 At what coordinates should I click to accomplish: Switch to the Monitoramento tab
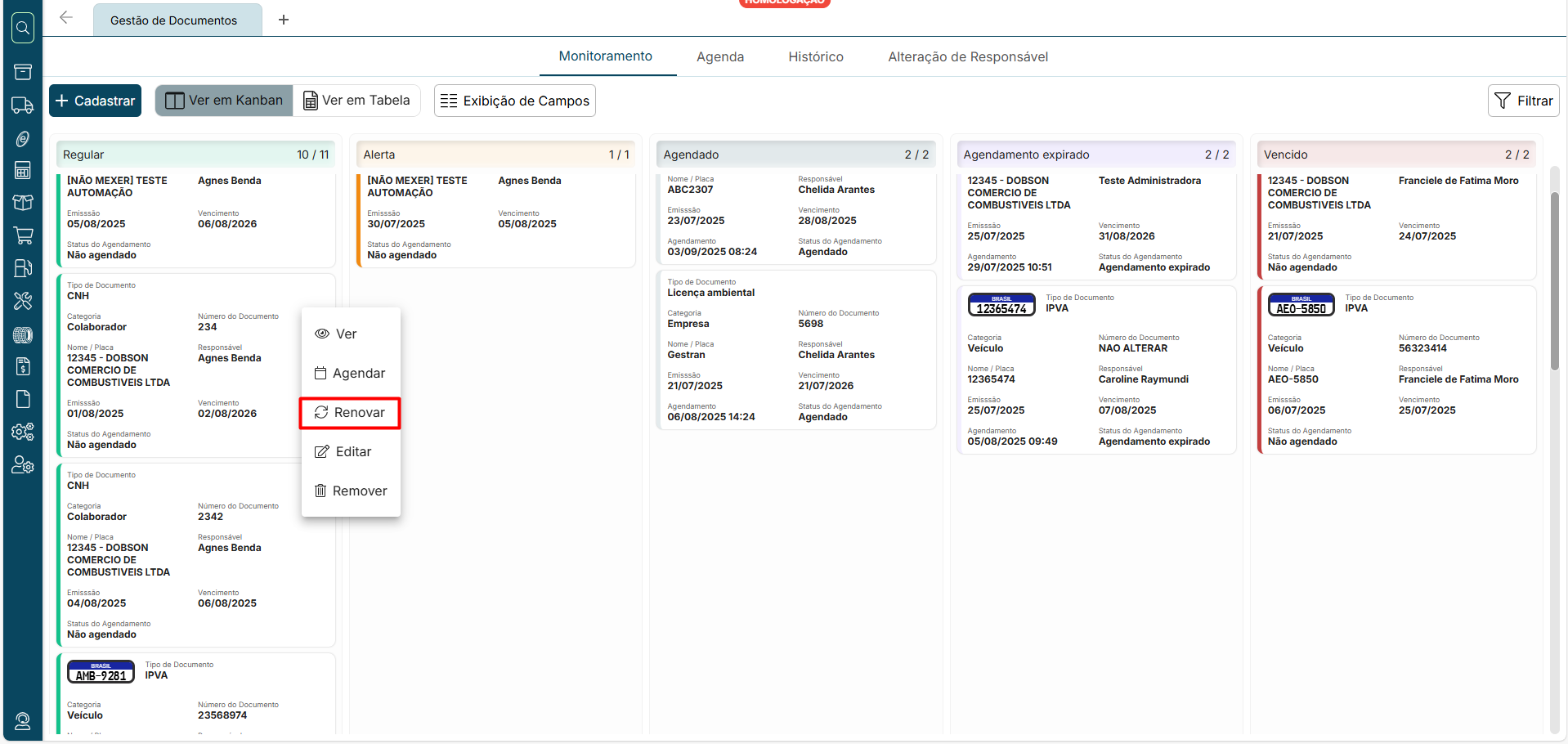click(606, 56)
